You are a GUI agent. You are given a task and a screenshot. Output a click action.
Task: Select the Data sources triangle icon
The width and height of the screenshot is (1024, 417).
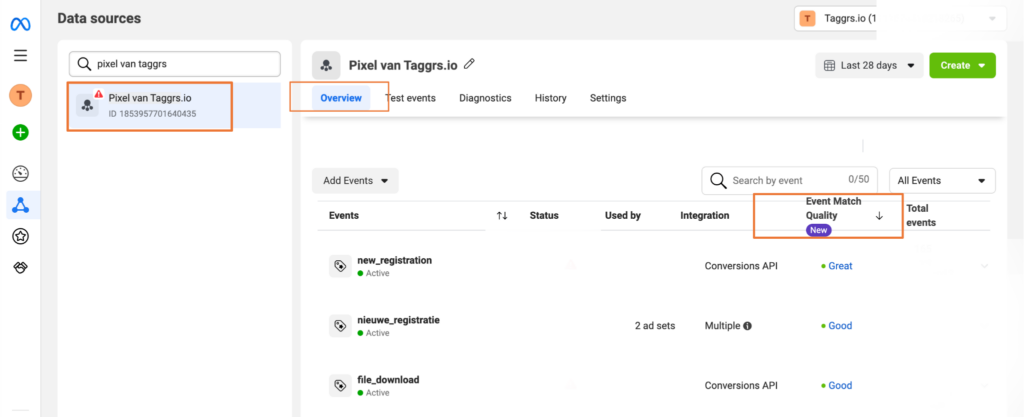(20, 206)
